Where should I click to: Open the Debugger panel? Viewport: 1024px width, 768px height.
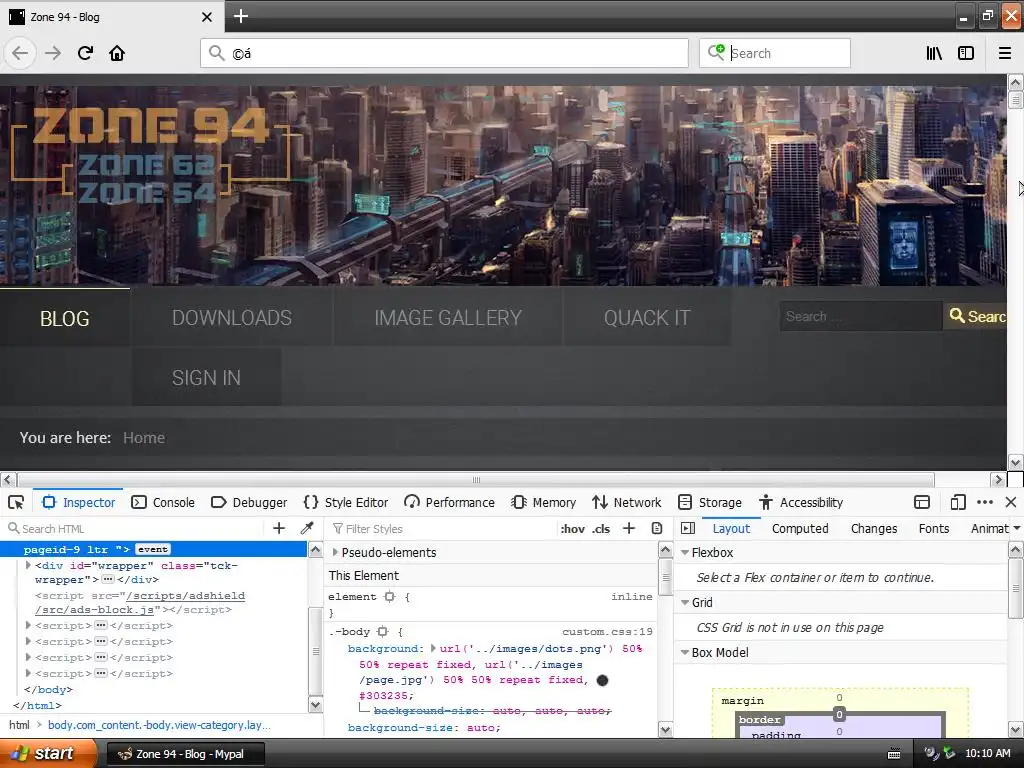[249, 502]
